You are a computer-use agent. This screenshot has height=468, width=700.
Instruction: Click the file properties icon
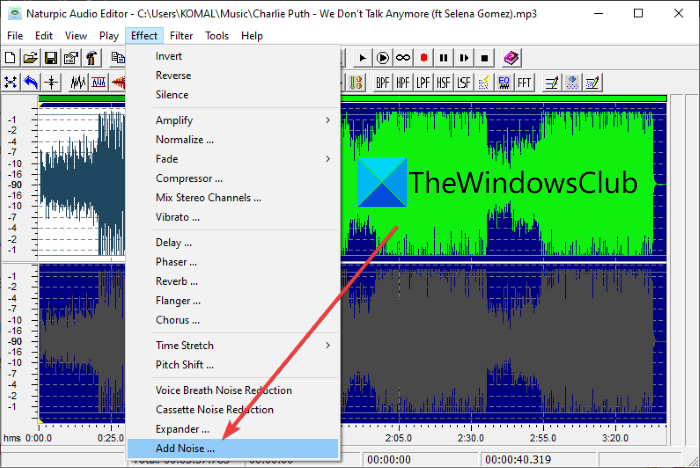point(71,58)
